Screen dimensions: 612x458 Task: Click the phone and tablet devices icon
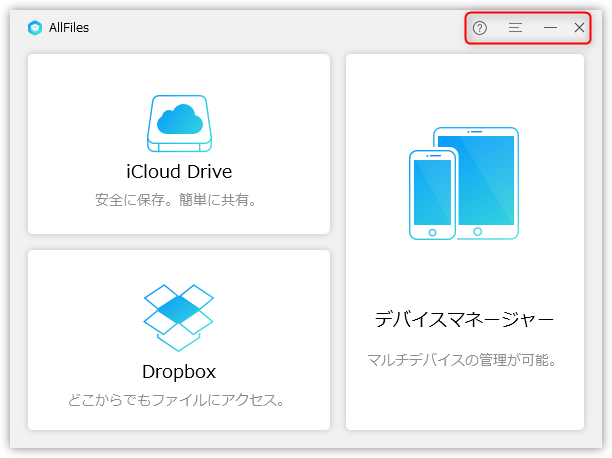[x=464, y=183]
